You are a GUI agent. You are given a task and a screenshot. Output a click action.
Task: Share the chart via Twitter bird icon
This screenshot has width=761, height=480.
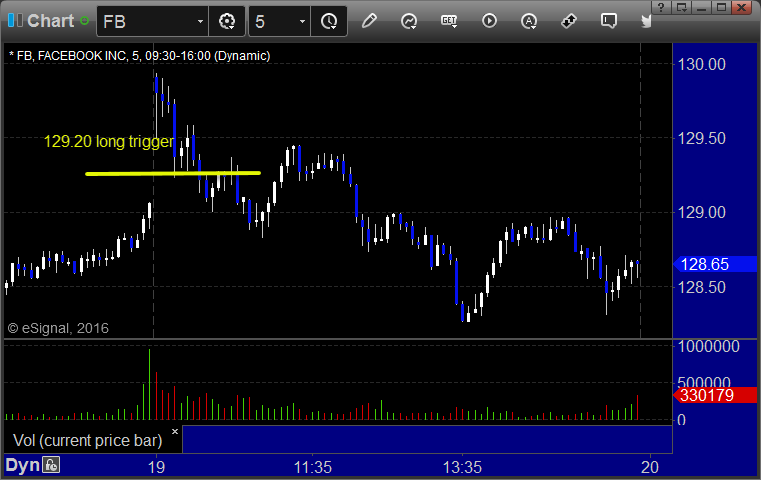pos(646,21)
